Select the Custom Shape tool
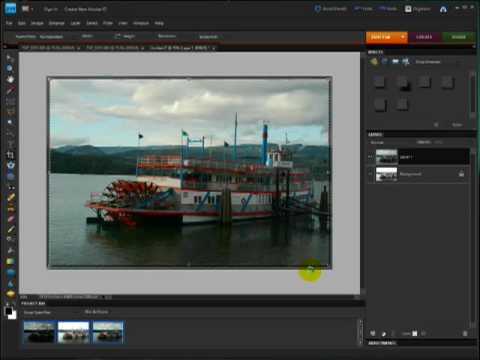Image resolution: width=480 pixels, height=360 pixels. click(10, 272)
